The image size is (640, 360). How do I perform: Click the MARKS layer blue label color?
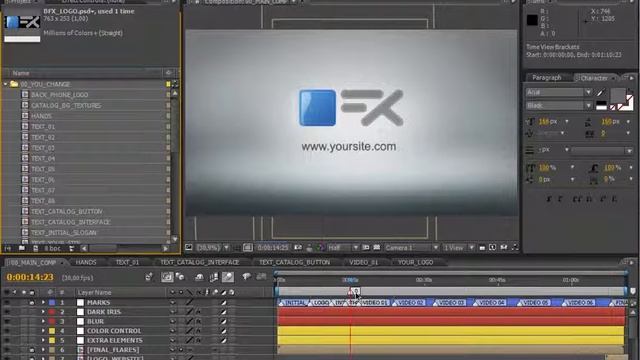tap(52, 302)
